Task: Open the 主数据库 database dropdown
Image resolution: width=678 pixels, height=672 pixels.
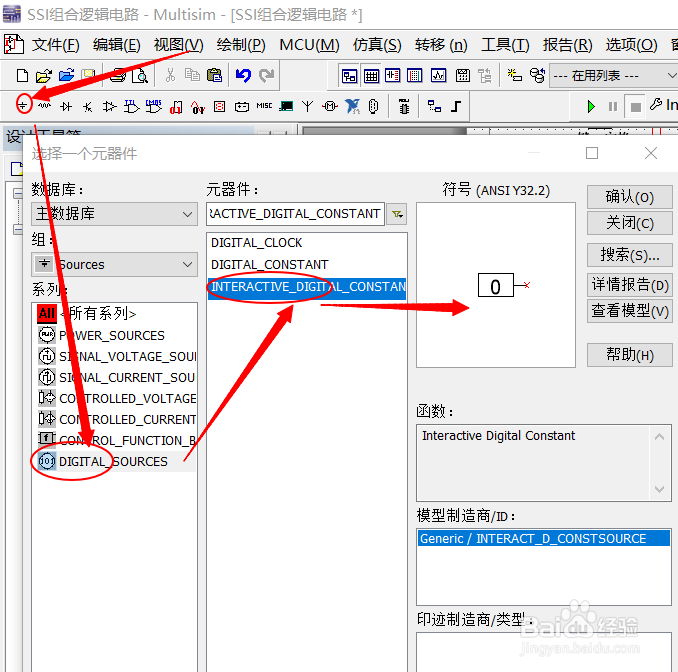Action: click(114, 214)
